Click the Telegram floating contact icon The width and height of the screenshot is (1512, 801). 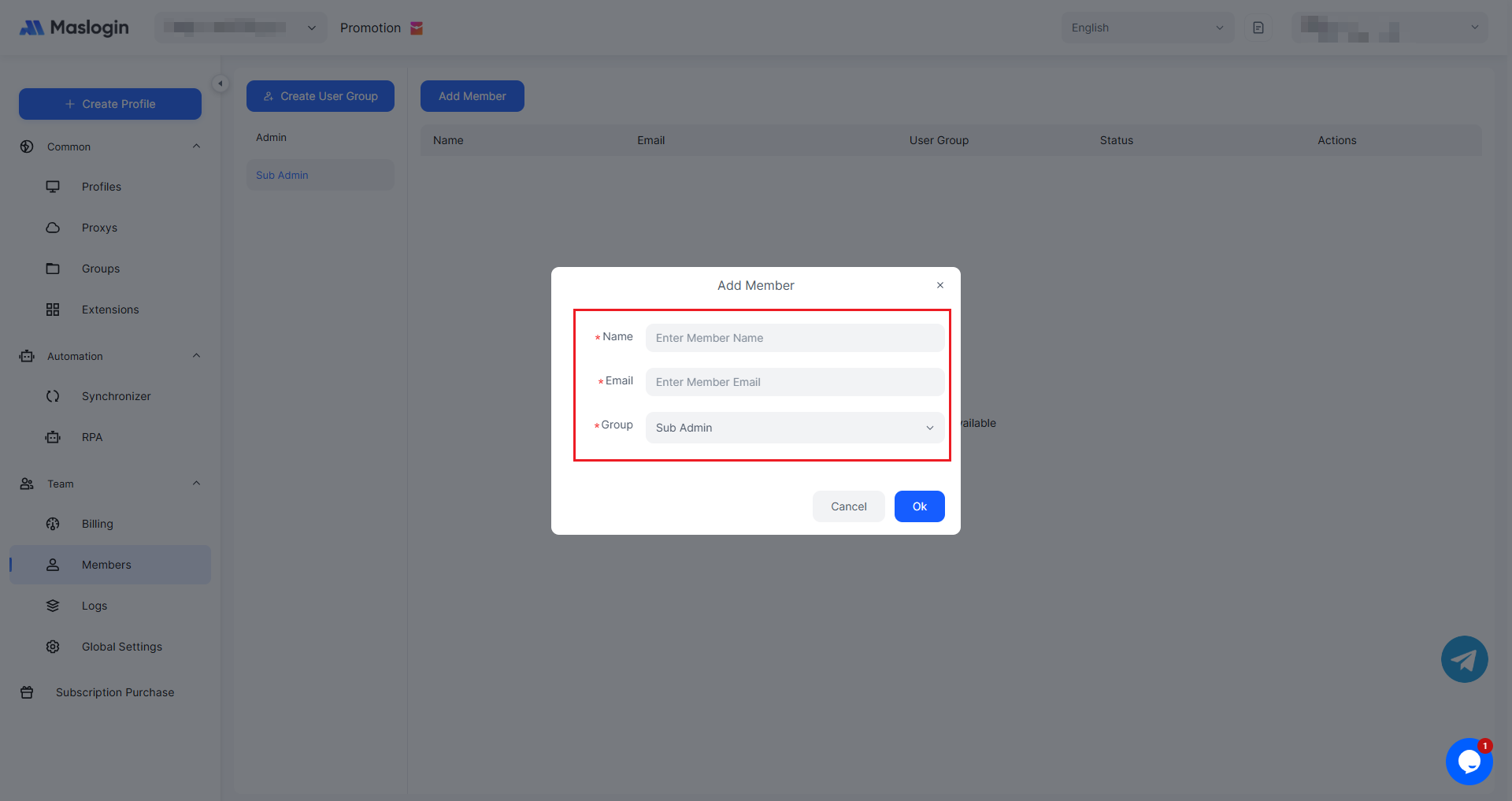pos(1464,659)
